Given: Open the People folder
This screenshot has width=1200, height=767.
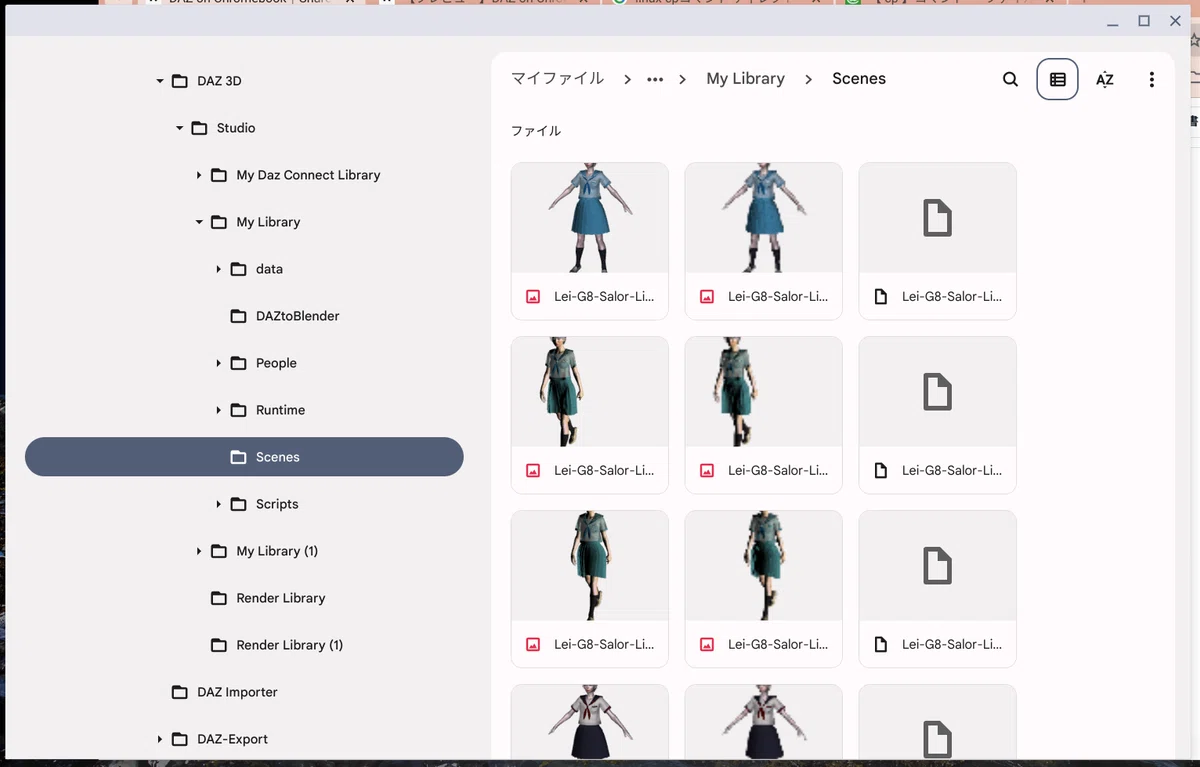Looking at the screenshot, I should [x=244, y=363].
